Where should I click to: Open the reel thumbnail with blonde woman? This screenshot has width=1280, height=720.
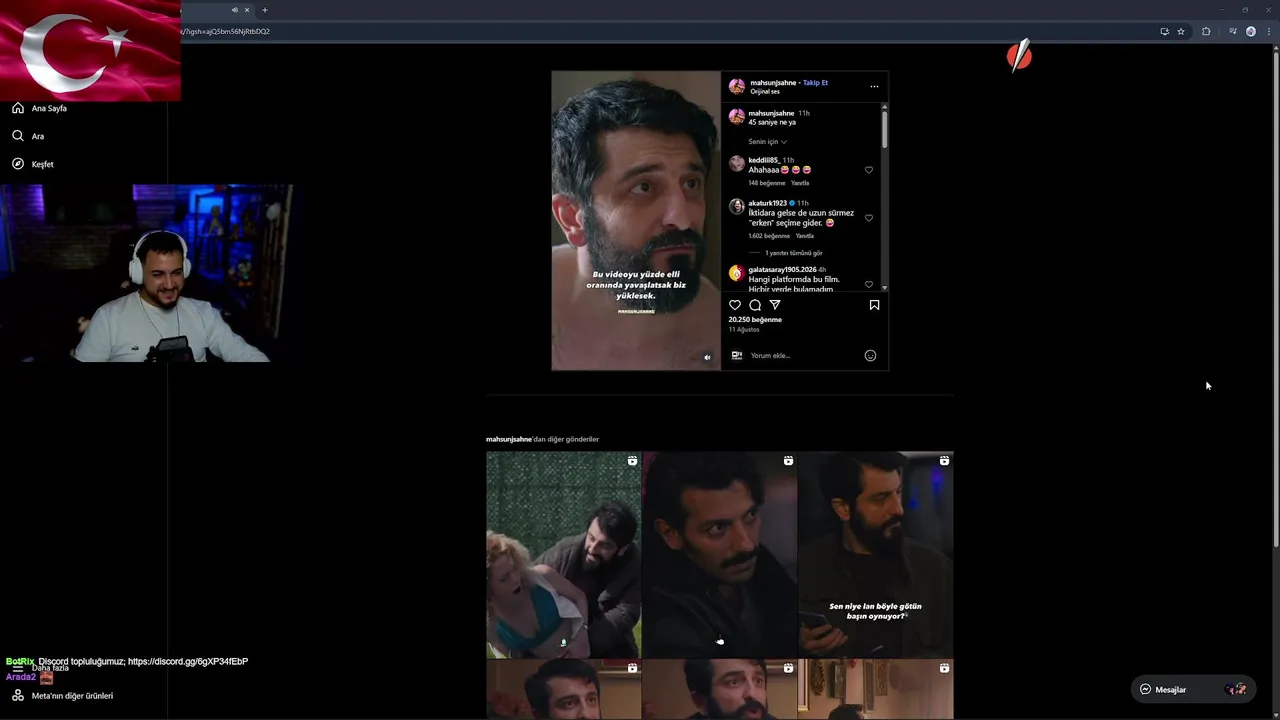coord(563,555)
